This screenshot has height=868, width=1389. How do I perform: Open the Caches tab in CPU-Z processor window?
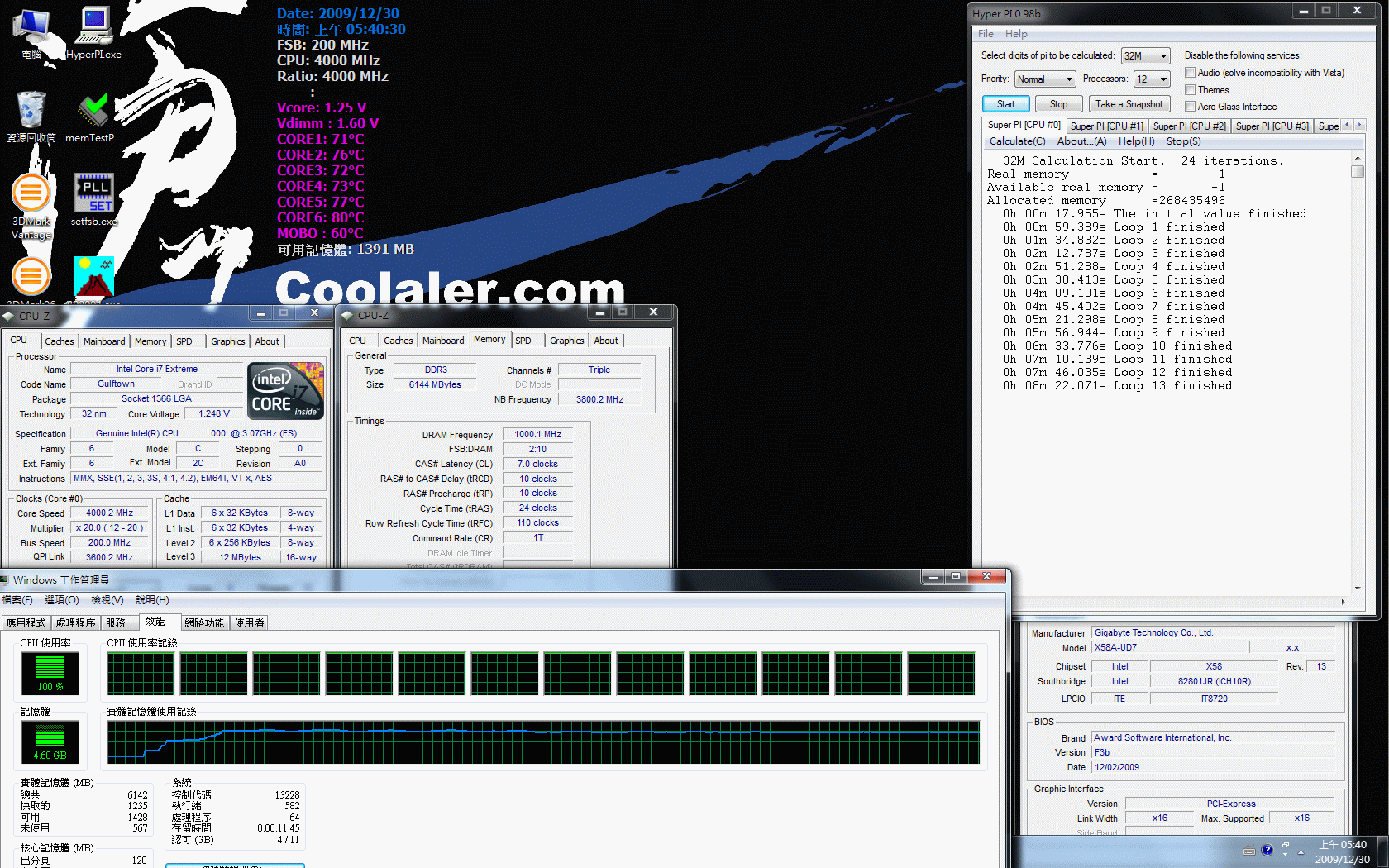59,341
